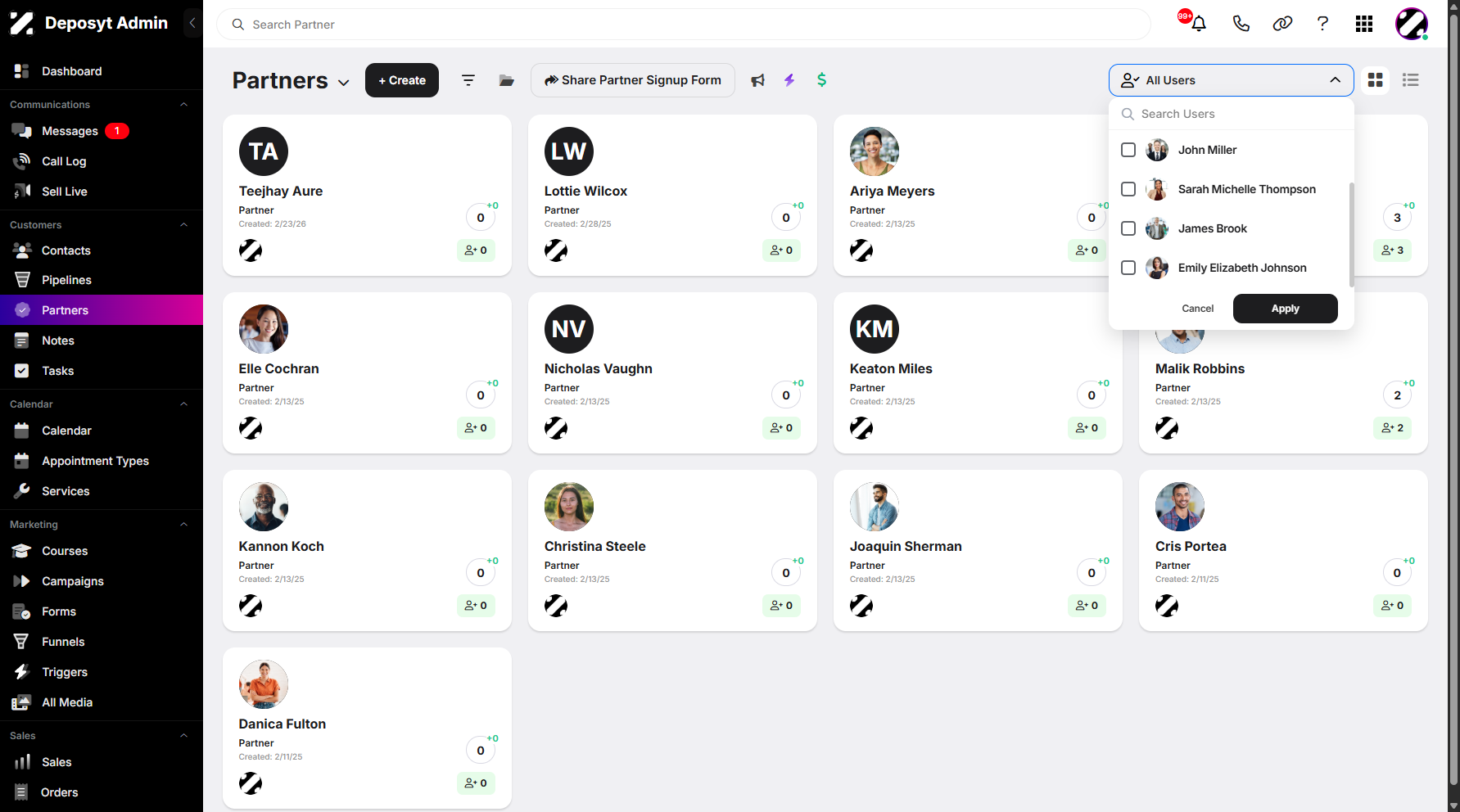Check the John Miller checkbox
The image size is (1460, 812).
tap(1128, 150)
